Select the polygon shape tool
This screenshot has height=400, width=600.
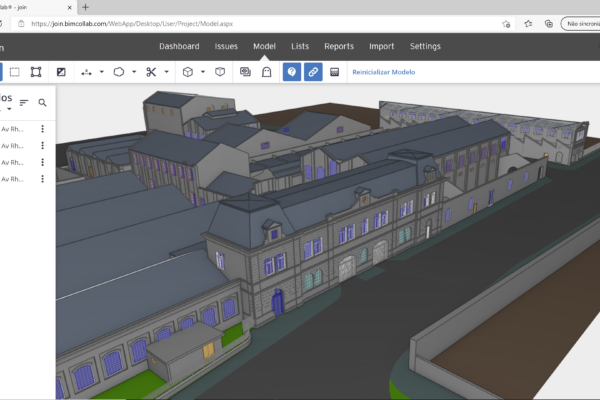point(119,72)
